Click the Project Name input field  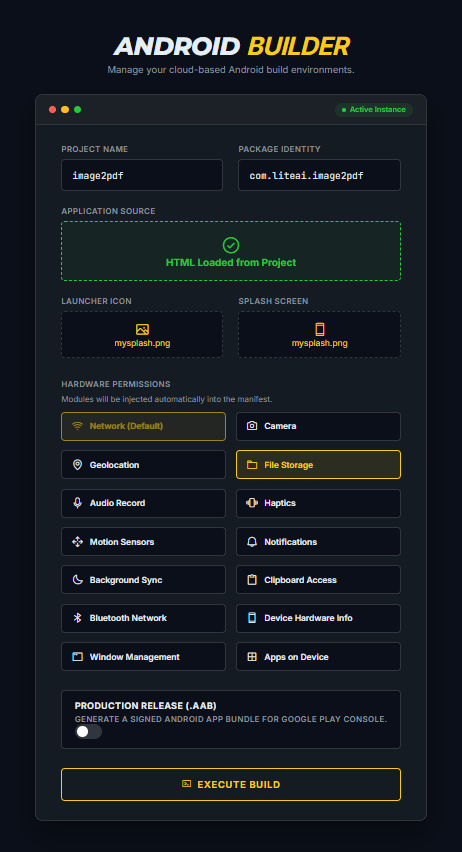click(x=142, y=175)
